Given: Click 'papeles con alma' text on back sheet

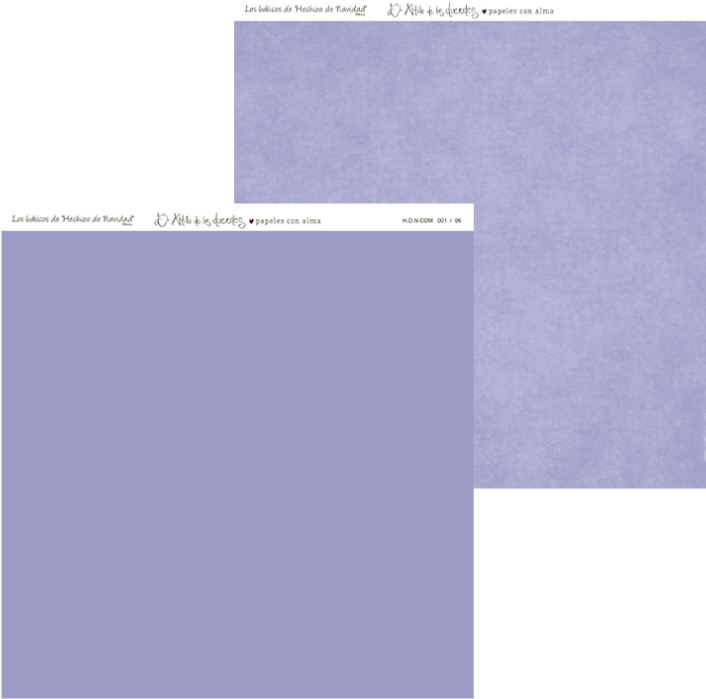Looking at the screenshot, I should (522, 12).
